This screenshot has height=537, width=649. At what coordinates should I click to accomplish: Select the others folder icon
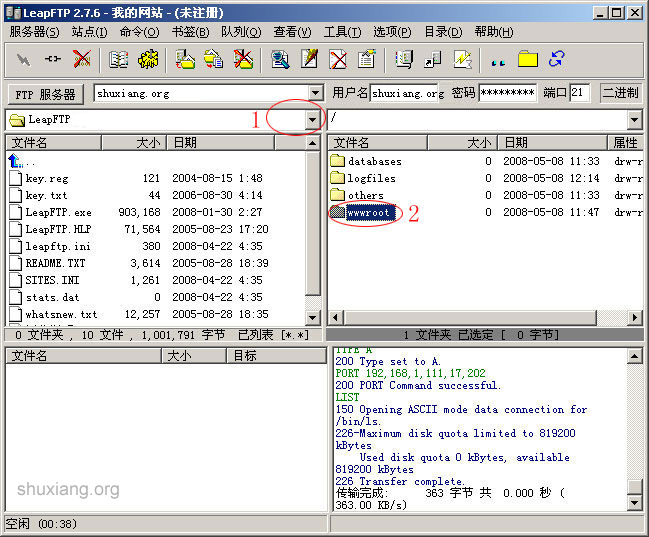[x=338, y=195]
